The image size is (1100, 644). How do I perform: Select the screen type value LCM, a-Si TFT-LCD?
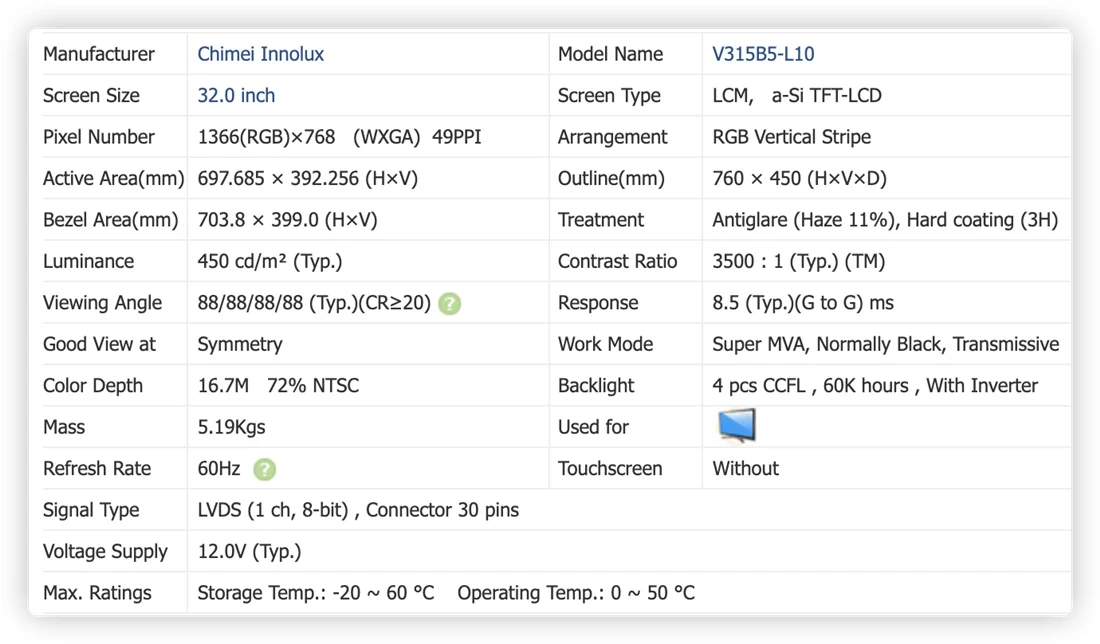[797, 95]
